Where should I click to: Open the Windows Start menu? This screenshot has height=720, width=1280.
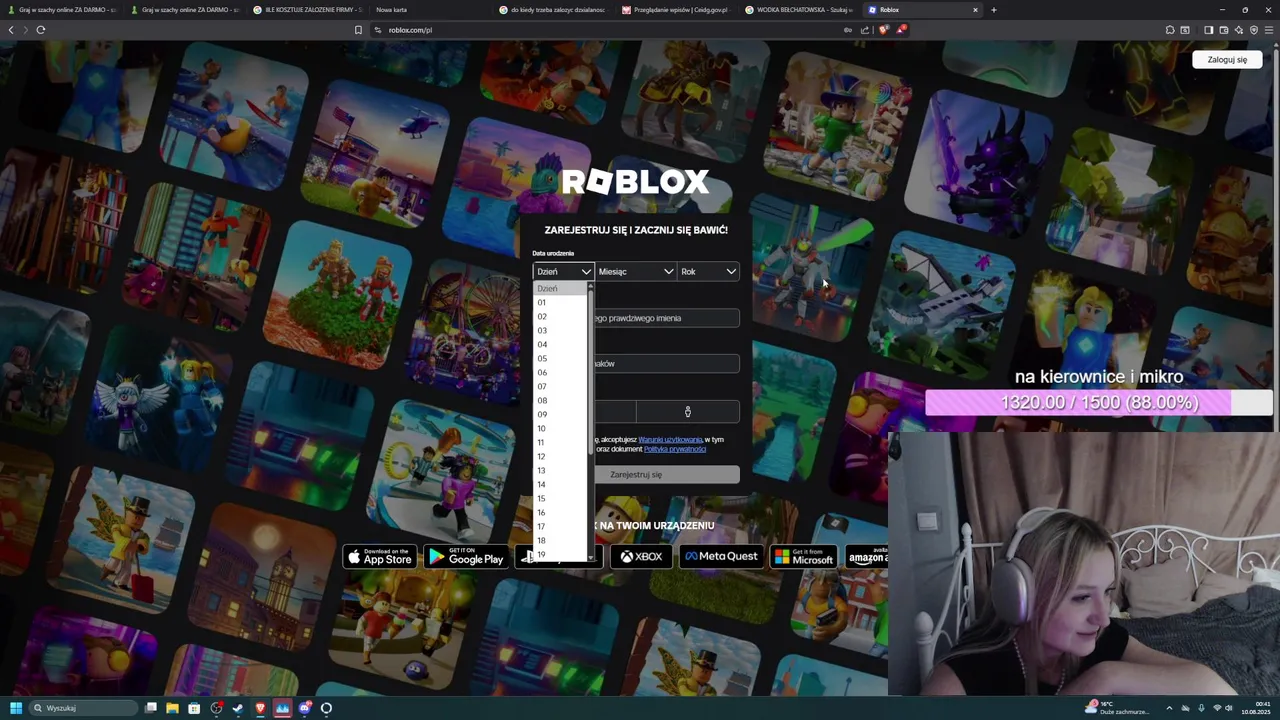[16, 708]
